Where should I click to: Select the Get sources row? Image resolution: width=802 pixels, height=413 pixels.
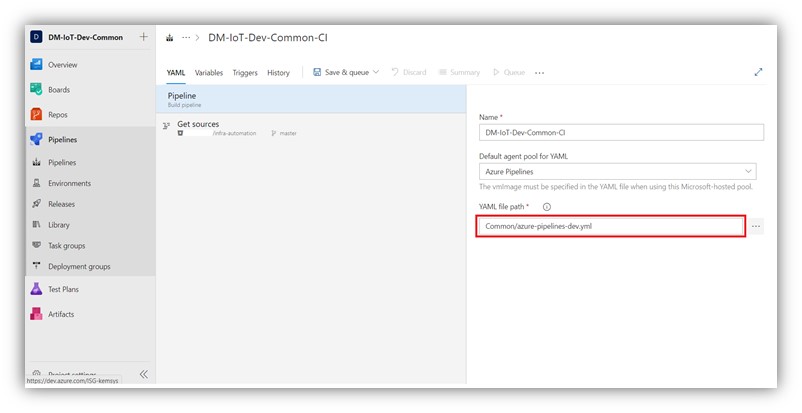pyautogui.click(x=311, y=128)
